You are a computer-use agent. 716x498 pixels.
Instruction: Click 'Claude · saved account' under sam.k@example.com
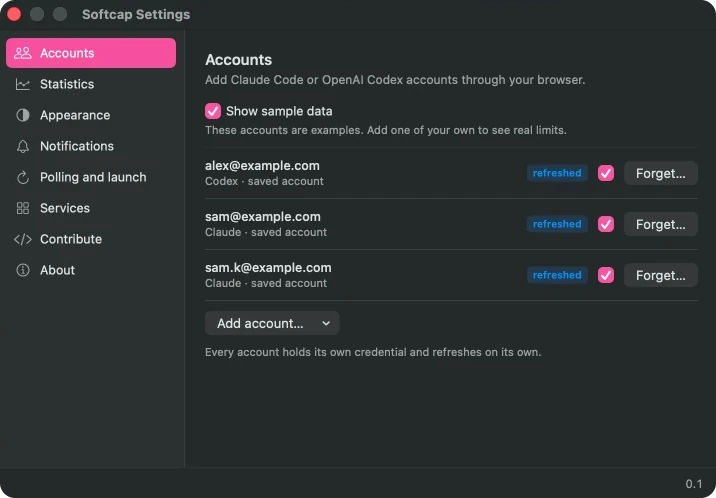266,283
